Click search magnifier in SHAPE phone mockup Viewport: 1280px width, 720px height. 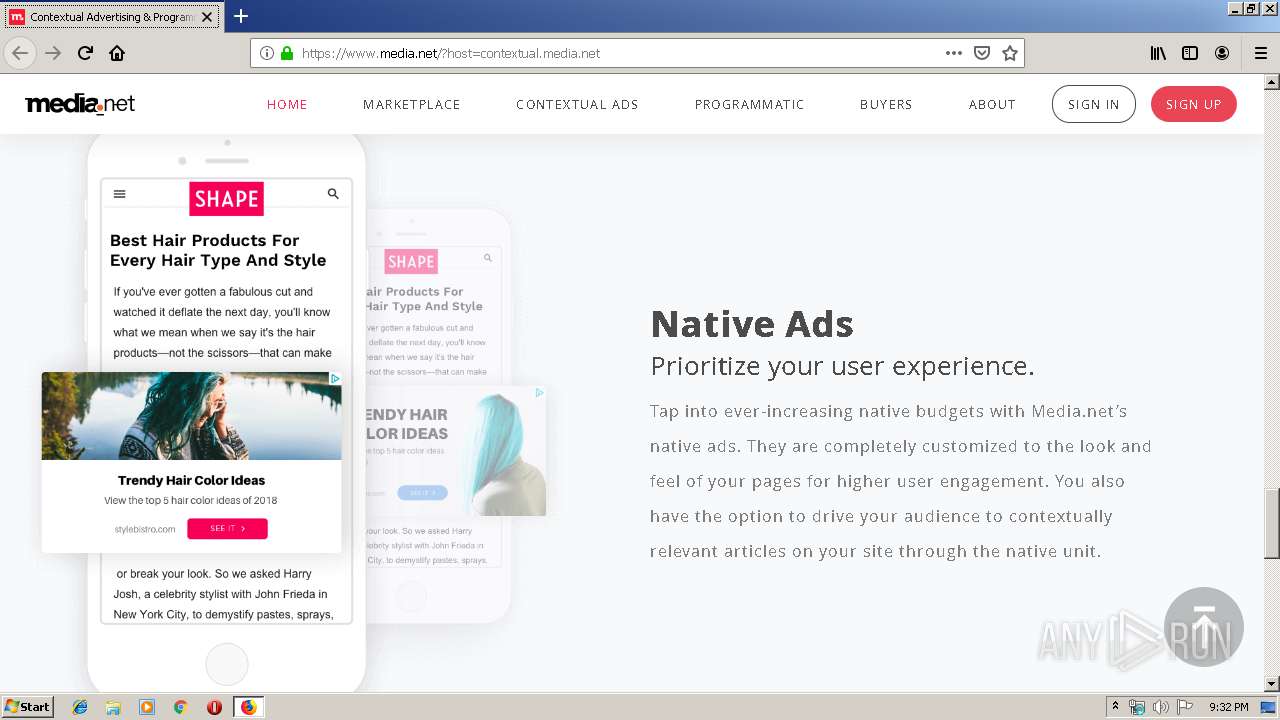(333, 194)
